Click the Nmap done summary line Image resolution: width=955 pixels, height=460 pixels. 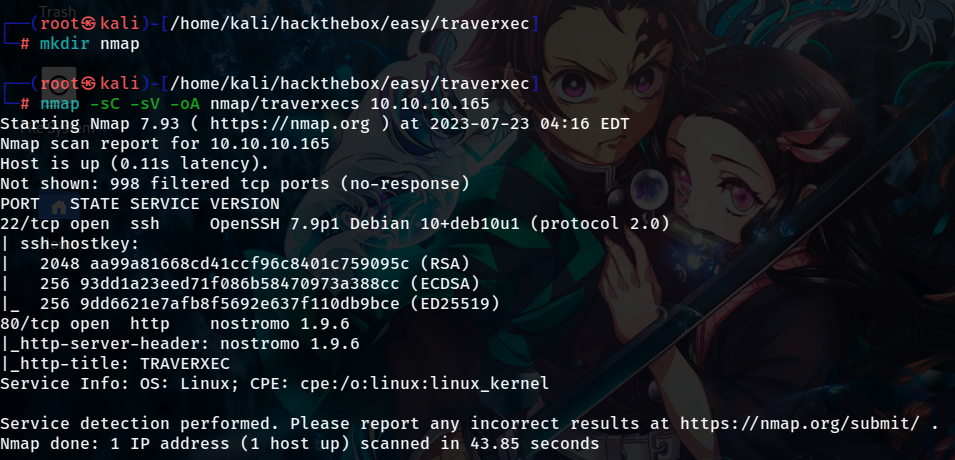click(300, 444)
